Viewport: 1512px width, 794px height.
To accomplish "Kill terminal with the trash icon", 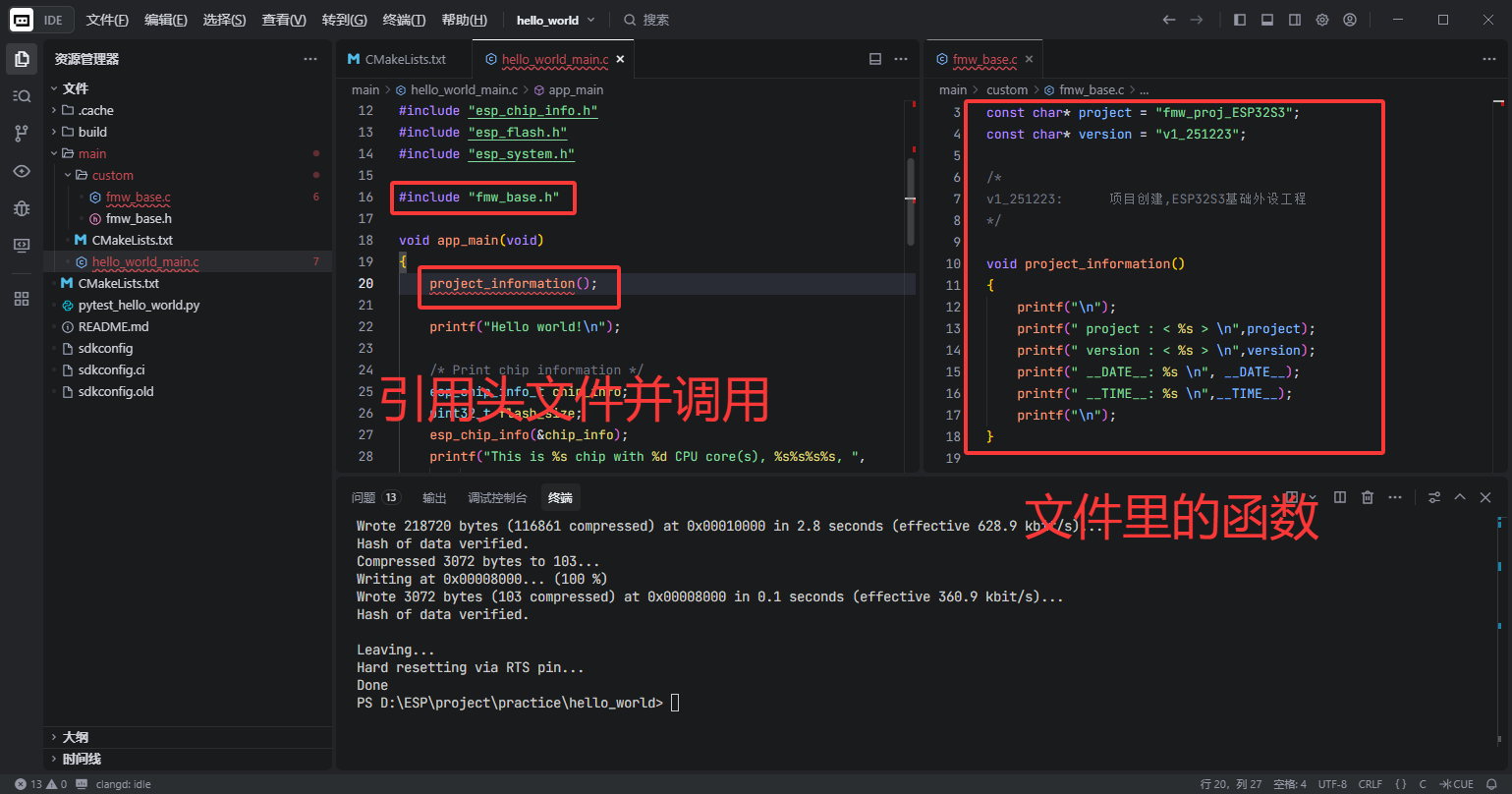I will tap(1368, 497).
